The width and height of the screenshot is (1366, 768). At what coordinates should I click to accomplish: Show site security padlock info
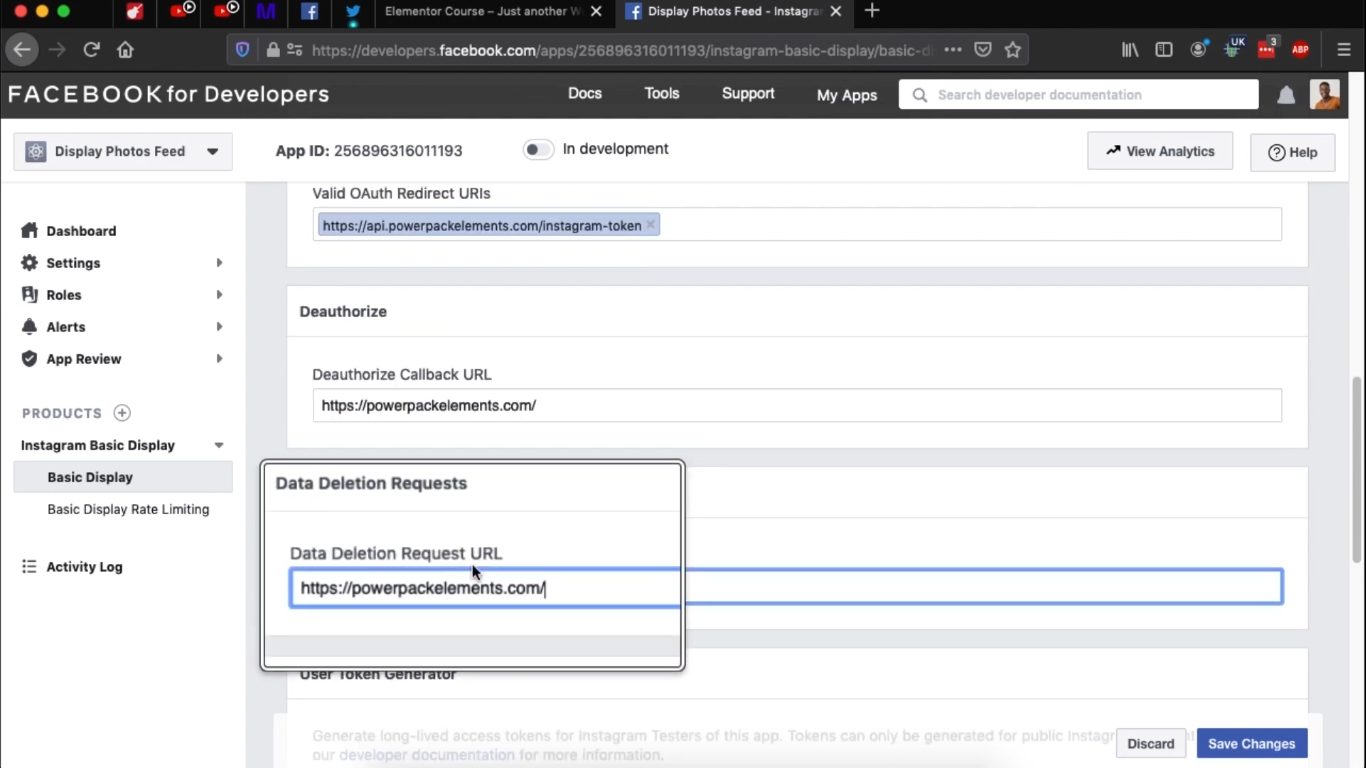(273, 49)
